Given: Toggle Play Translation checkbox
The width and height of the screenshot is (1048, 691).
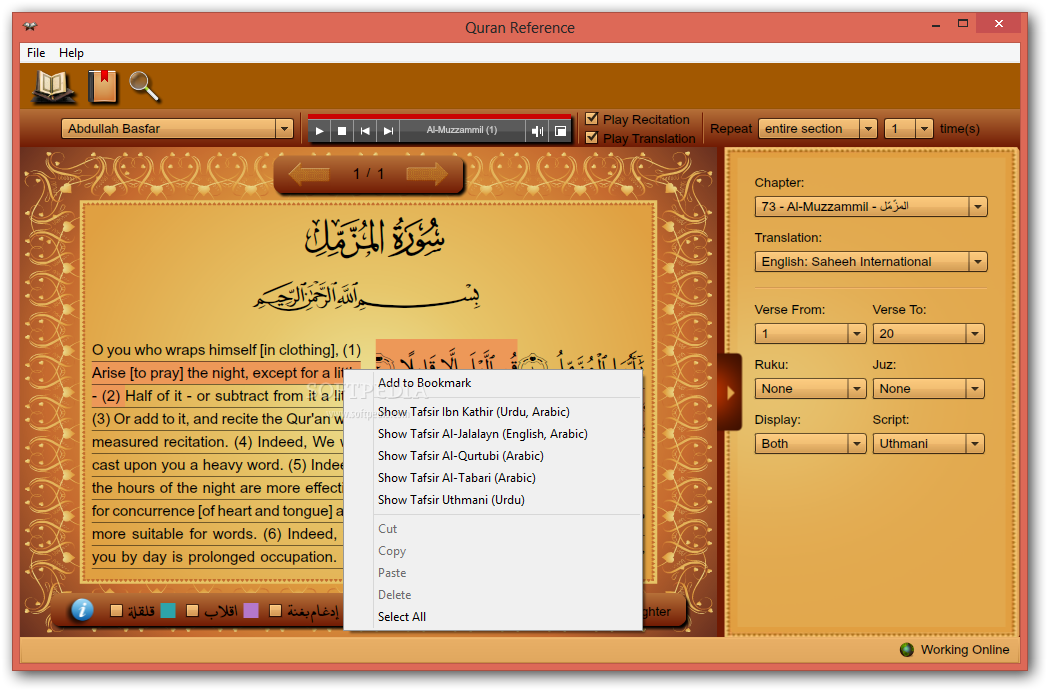Looking at the screenshot, I should (x=592, y=138).
